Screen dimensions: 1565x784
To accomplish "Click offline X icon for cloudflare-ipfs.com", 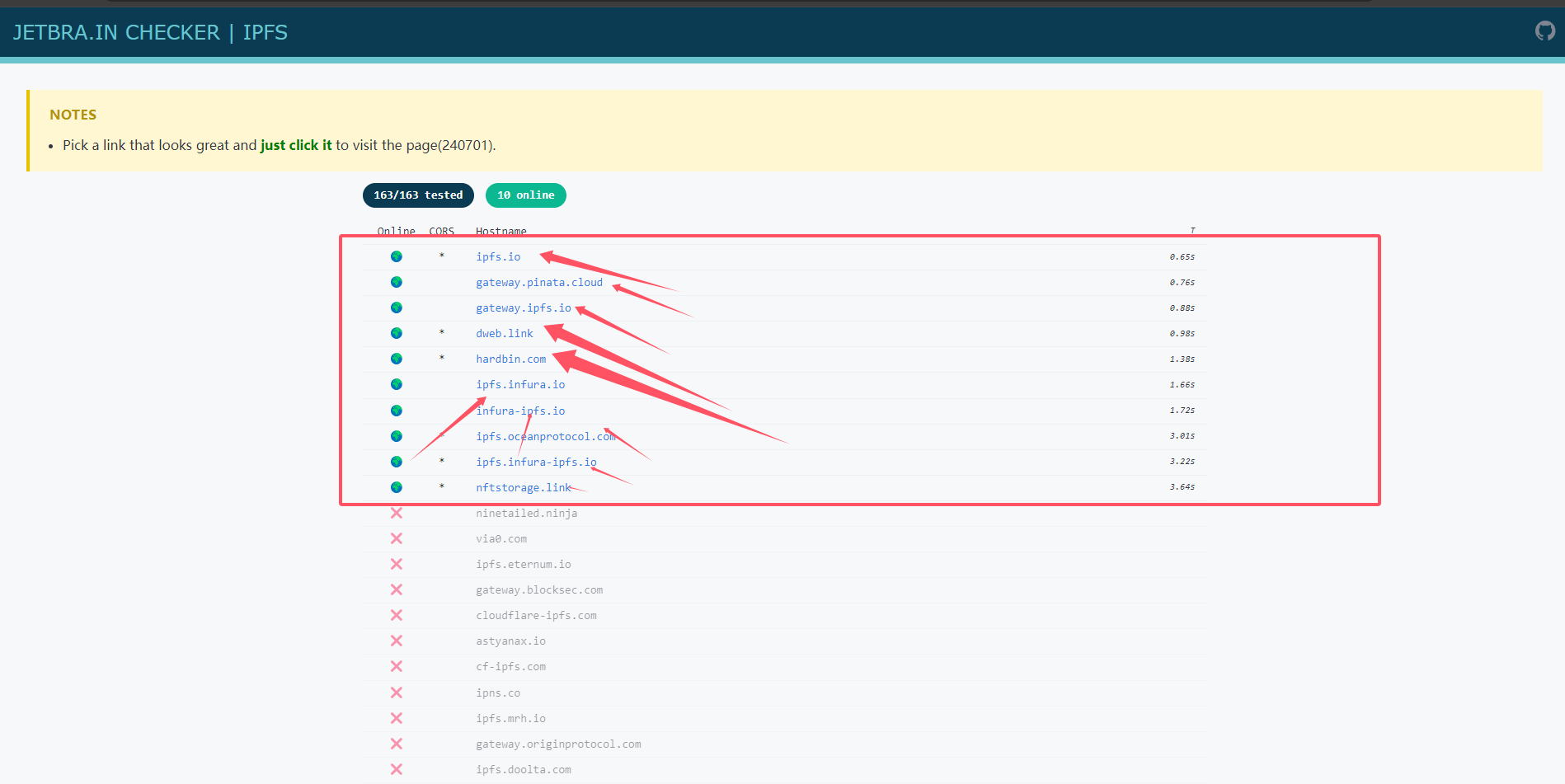I will (397, 615).
